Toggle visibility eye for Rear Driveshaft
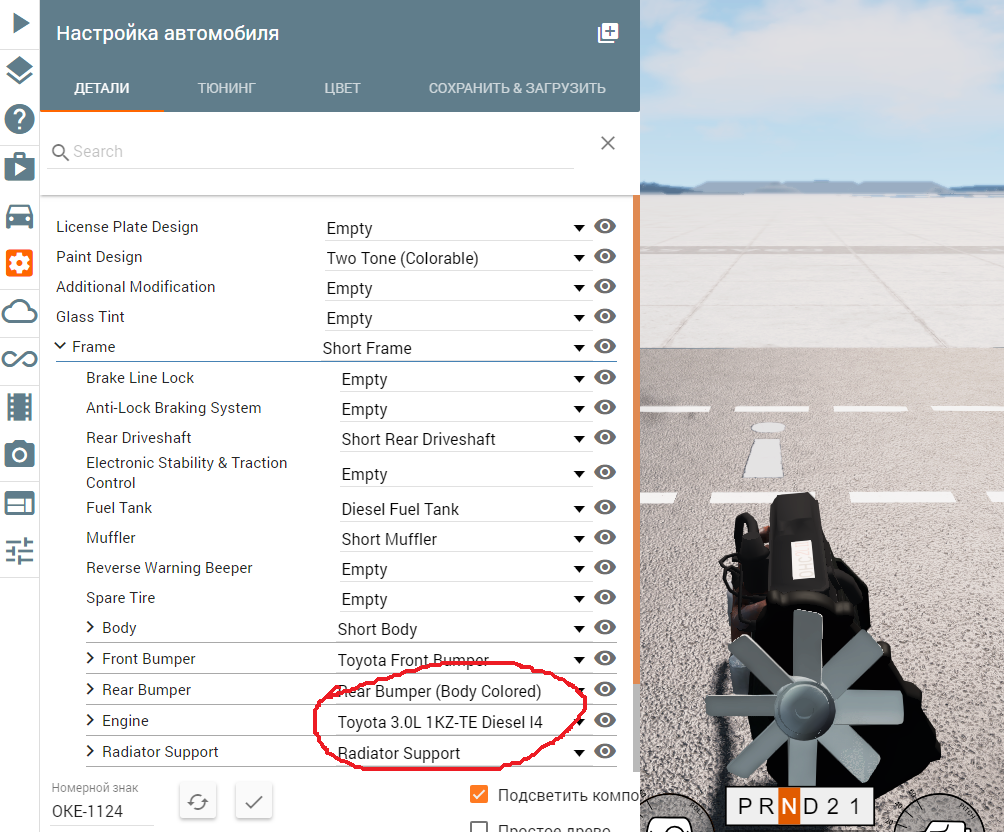This screenshot has height=832, width=1004. pyautogui.click(x=605, y=437)
